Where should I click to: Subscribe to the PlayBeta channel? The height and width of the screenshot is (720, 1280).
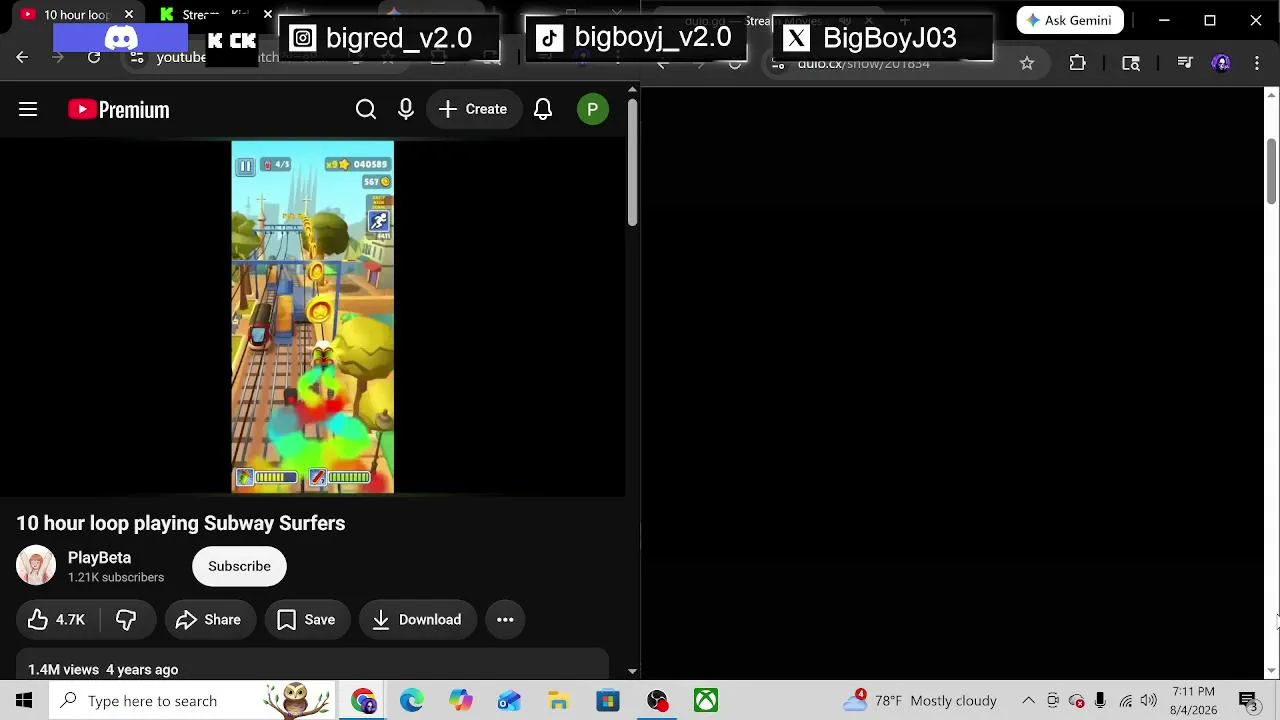pos(239,566)
